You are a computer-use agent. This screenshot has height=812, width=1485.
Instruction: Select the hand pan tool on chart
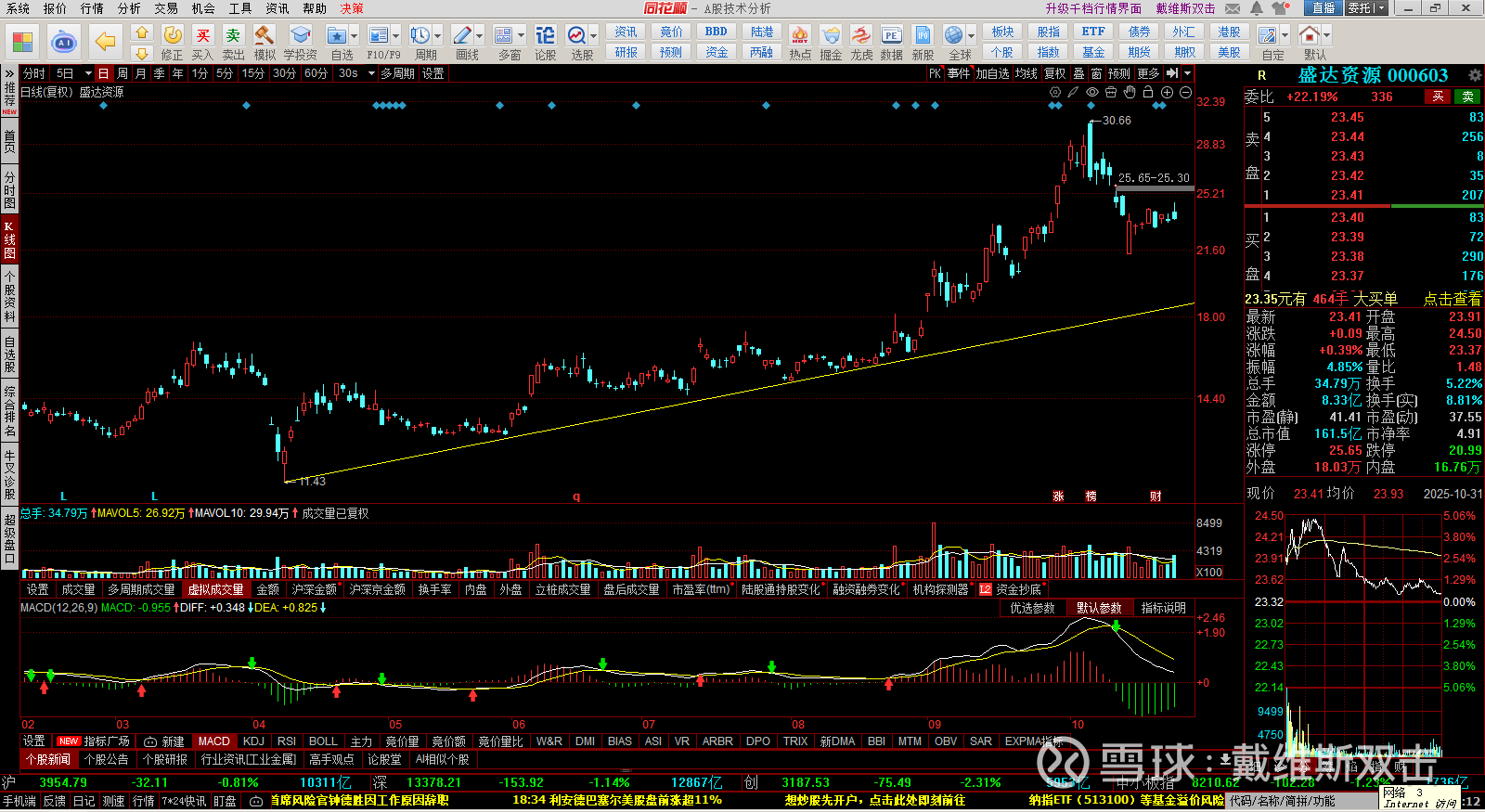pos(1130,92)
